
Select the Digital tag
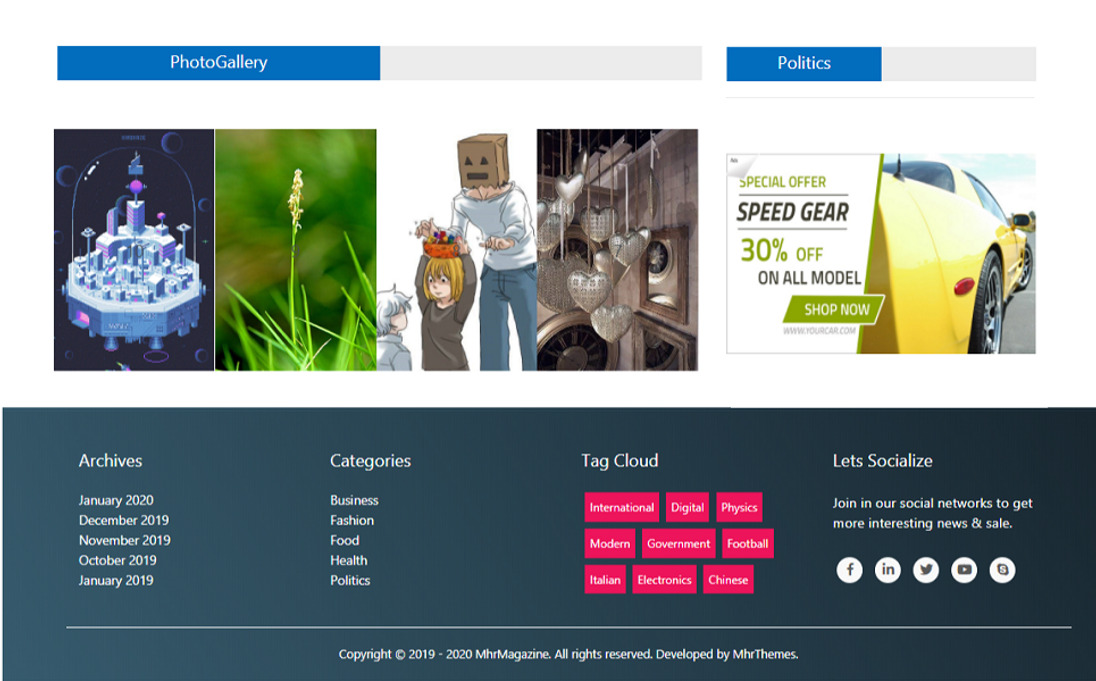(x=687, y=508)
